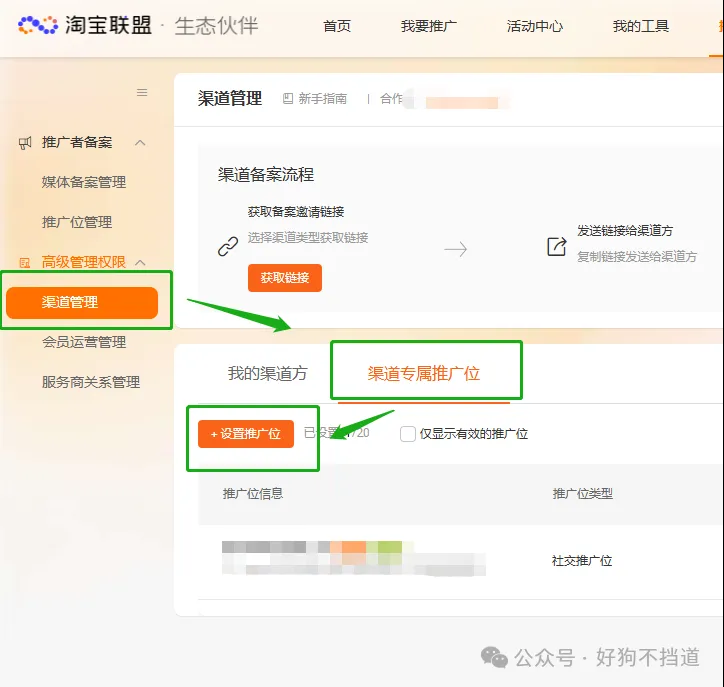Collapse the sidebar with the hamburger icon
Screen dimensions: 724x687
click(142, 92)
